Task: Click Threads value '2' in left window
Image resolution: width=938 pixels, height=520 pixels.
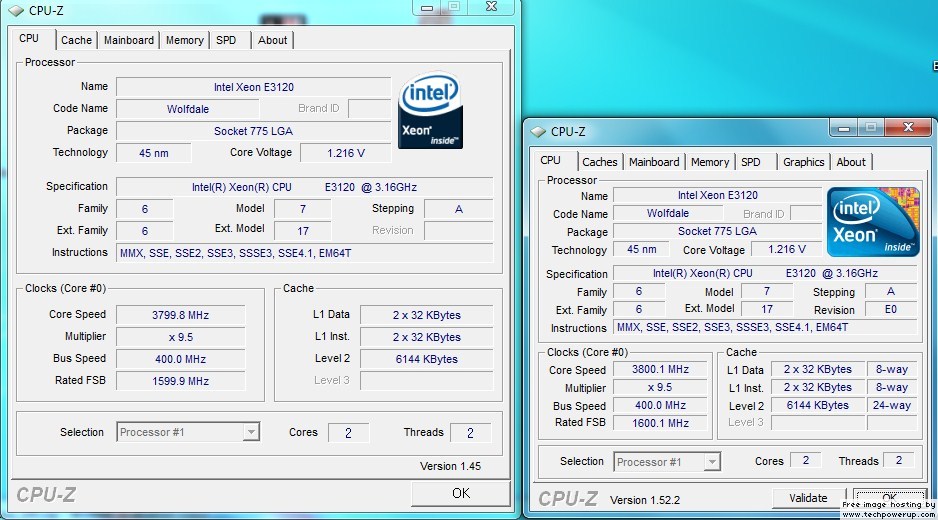Action: pyautogui.click(x=470, y=433)
